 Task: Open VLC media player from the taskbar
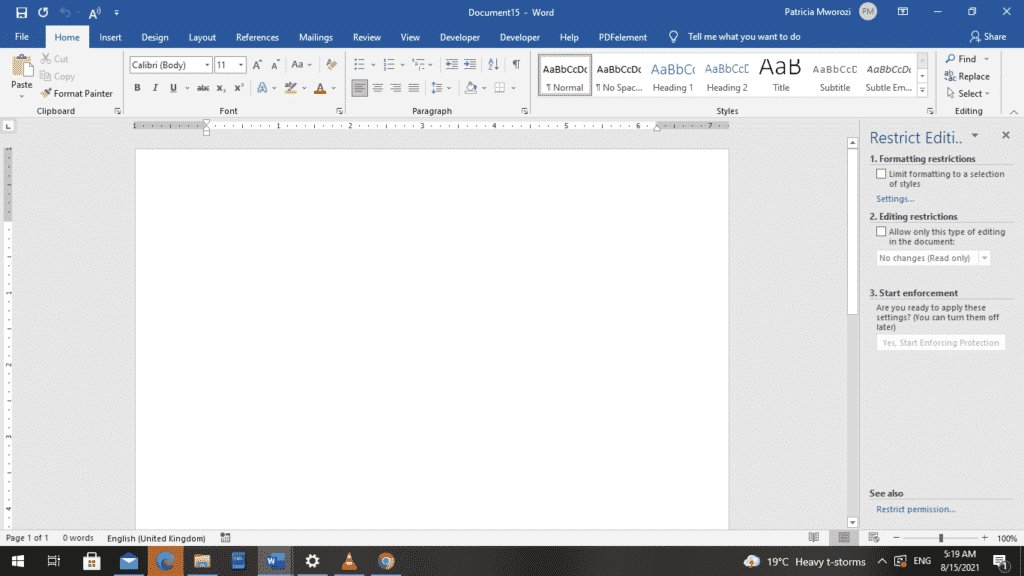tap(349, 561)
